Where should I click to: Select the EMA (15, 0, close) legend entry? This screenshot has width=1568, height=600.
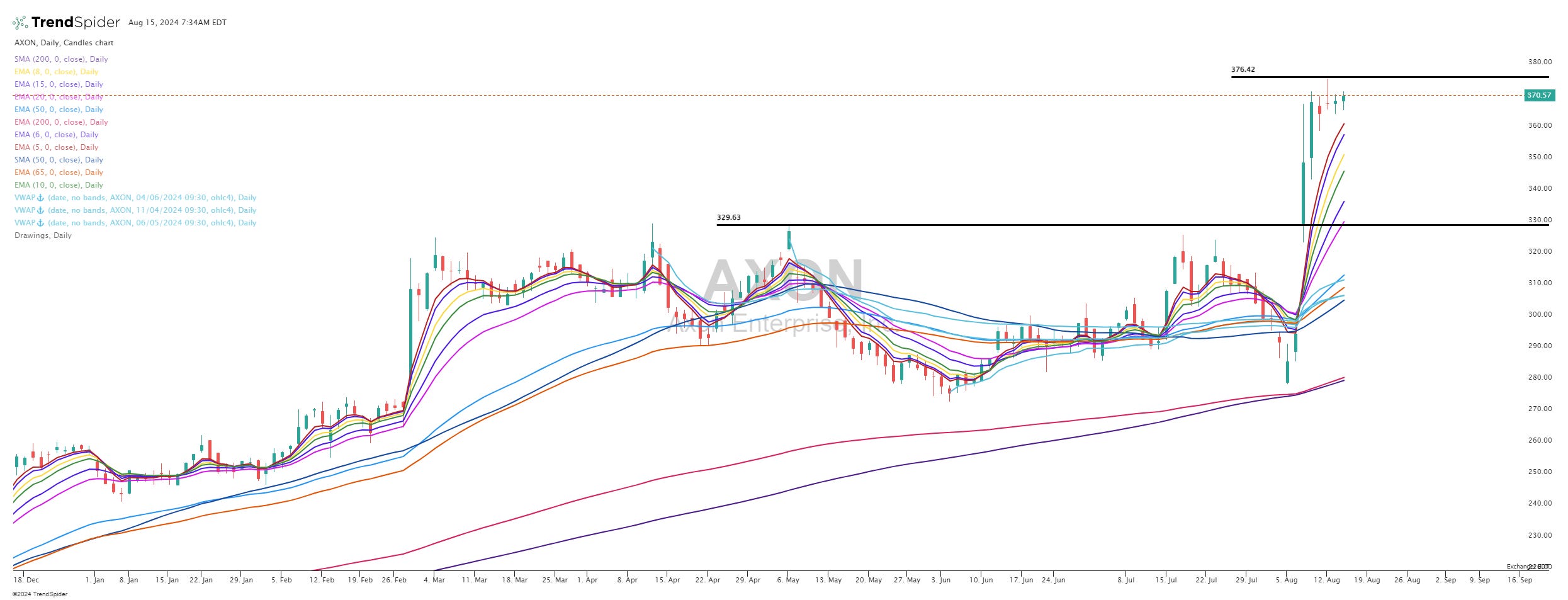pyautogui.click(x=59, y=84)
